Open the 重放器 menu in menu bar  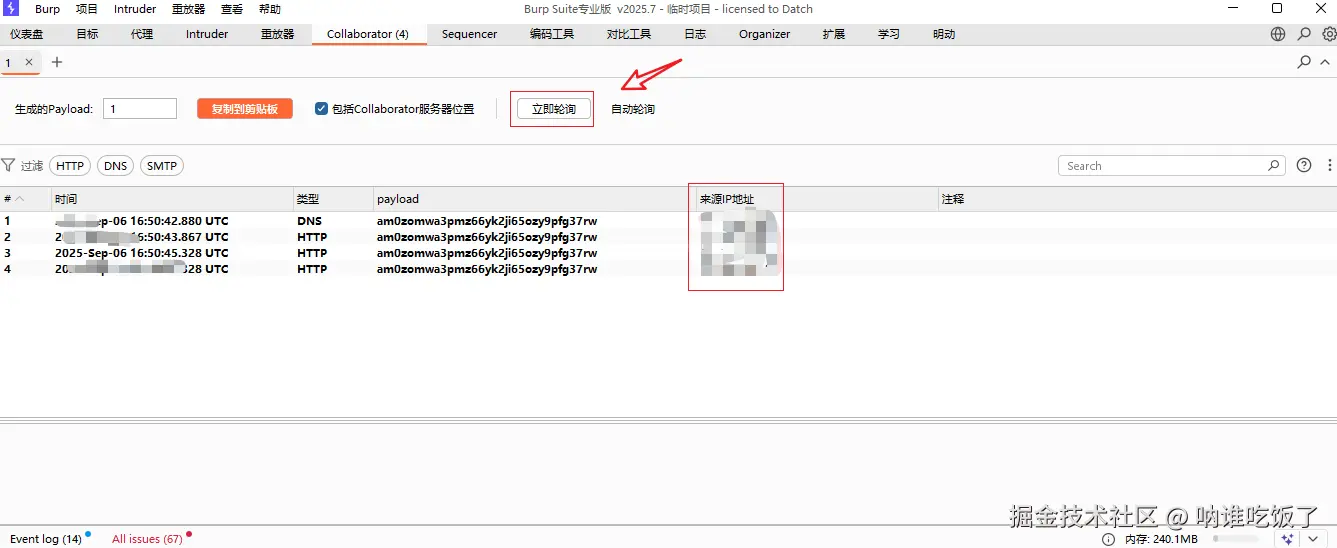[188, 9]
